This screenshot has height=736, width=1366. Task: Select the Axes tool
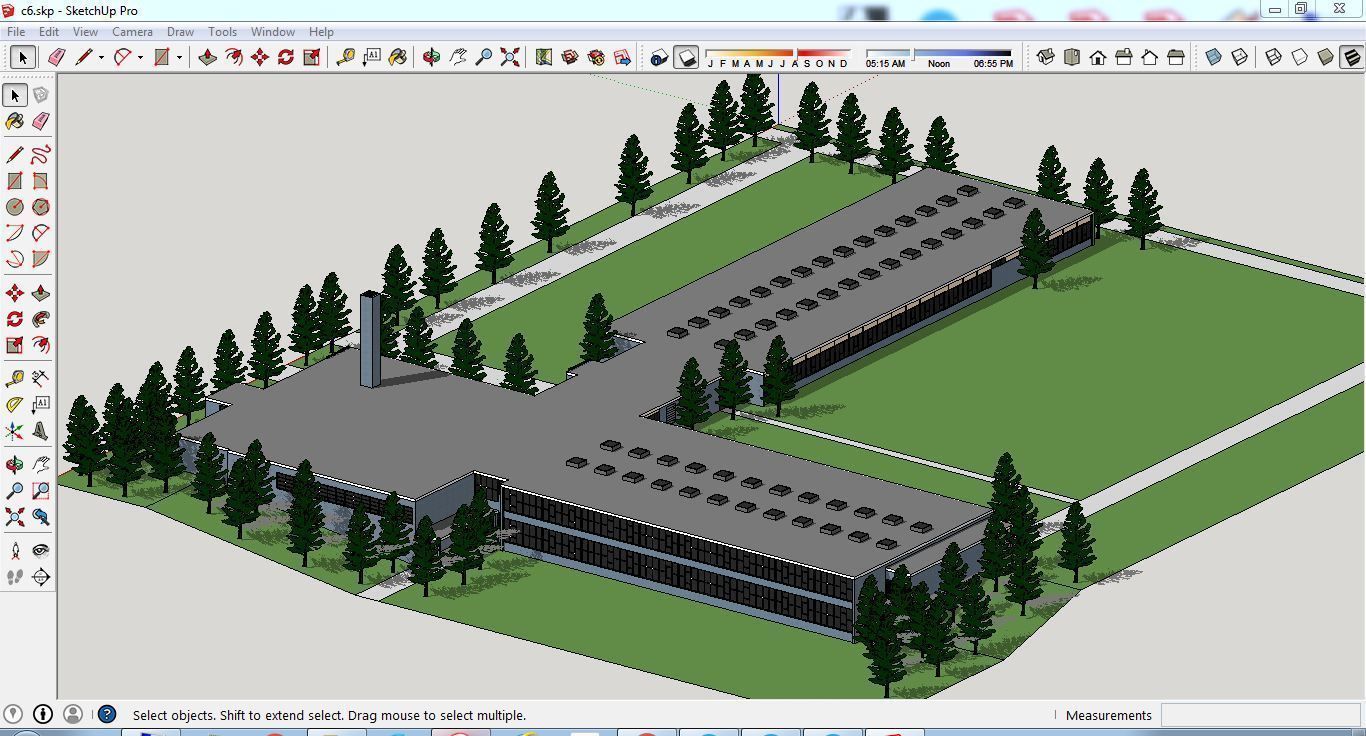[15, 431]
